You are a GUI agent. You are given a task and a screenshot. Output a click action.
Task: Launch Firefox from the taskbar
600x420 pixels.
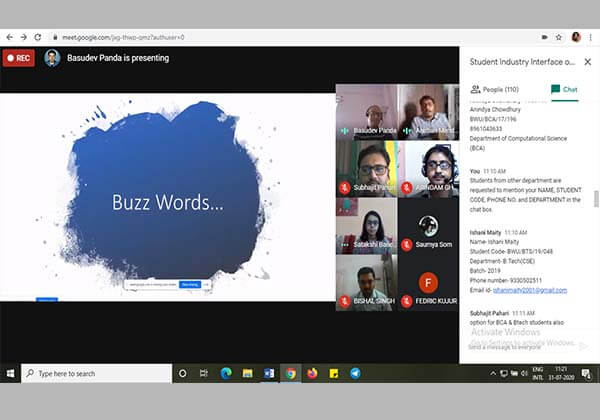pos(312,373)
